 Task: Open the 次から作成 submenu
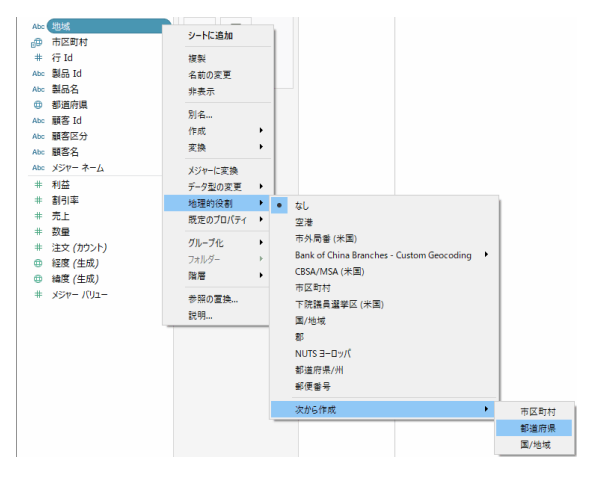click(382, 410)
